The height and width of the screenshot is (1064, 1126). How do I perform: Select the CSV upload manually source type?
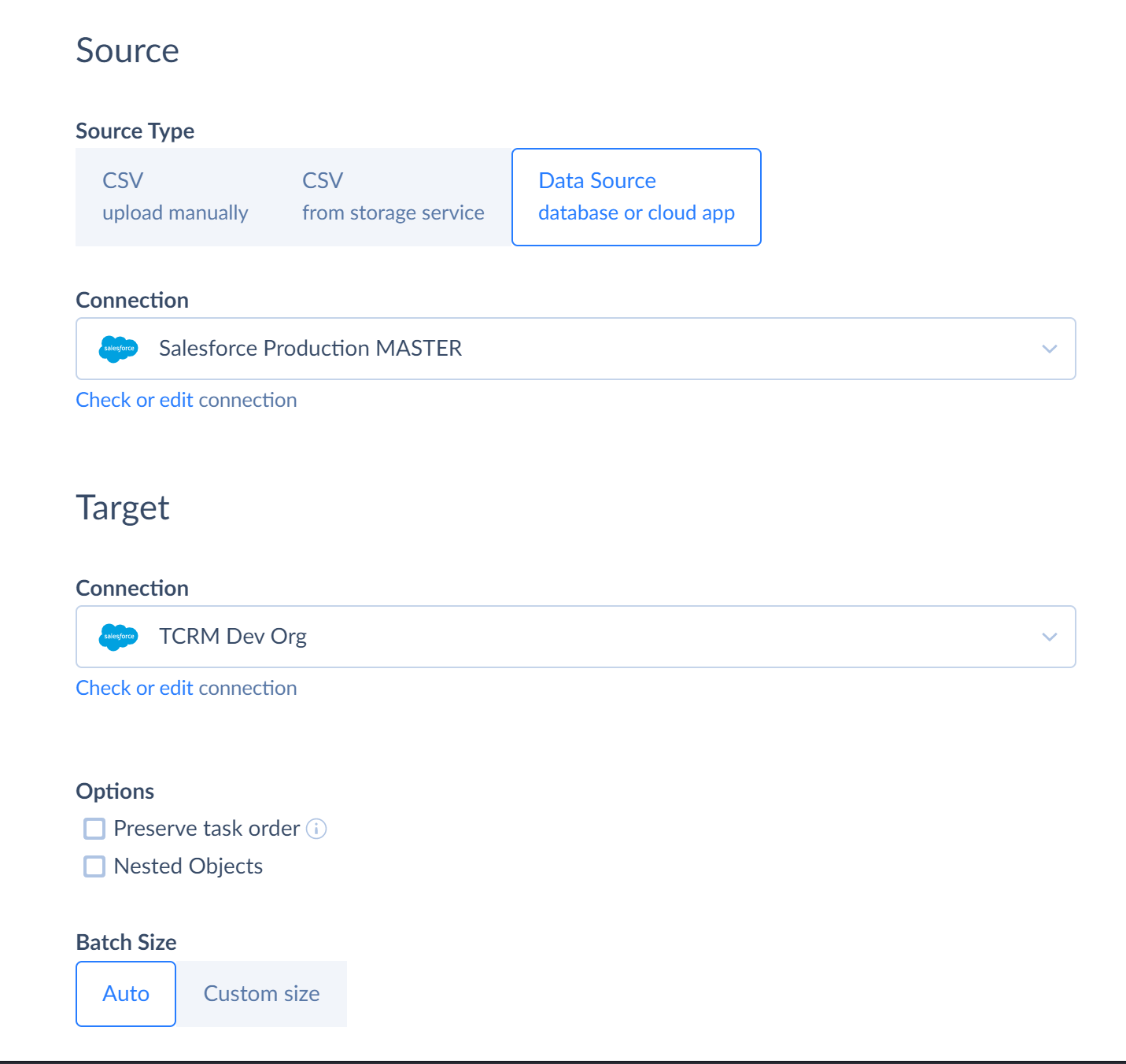[175, 197]
